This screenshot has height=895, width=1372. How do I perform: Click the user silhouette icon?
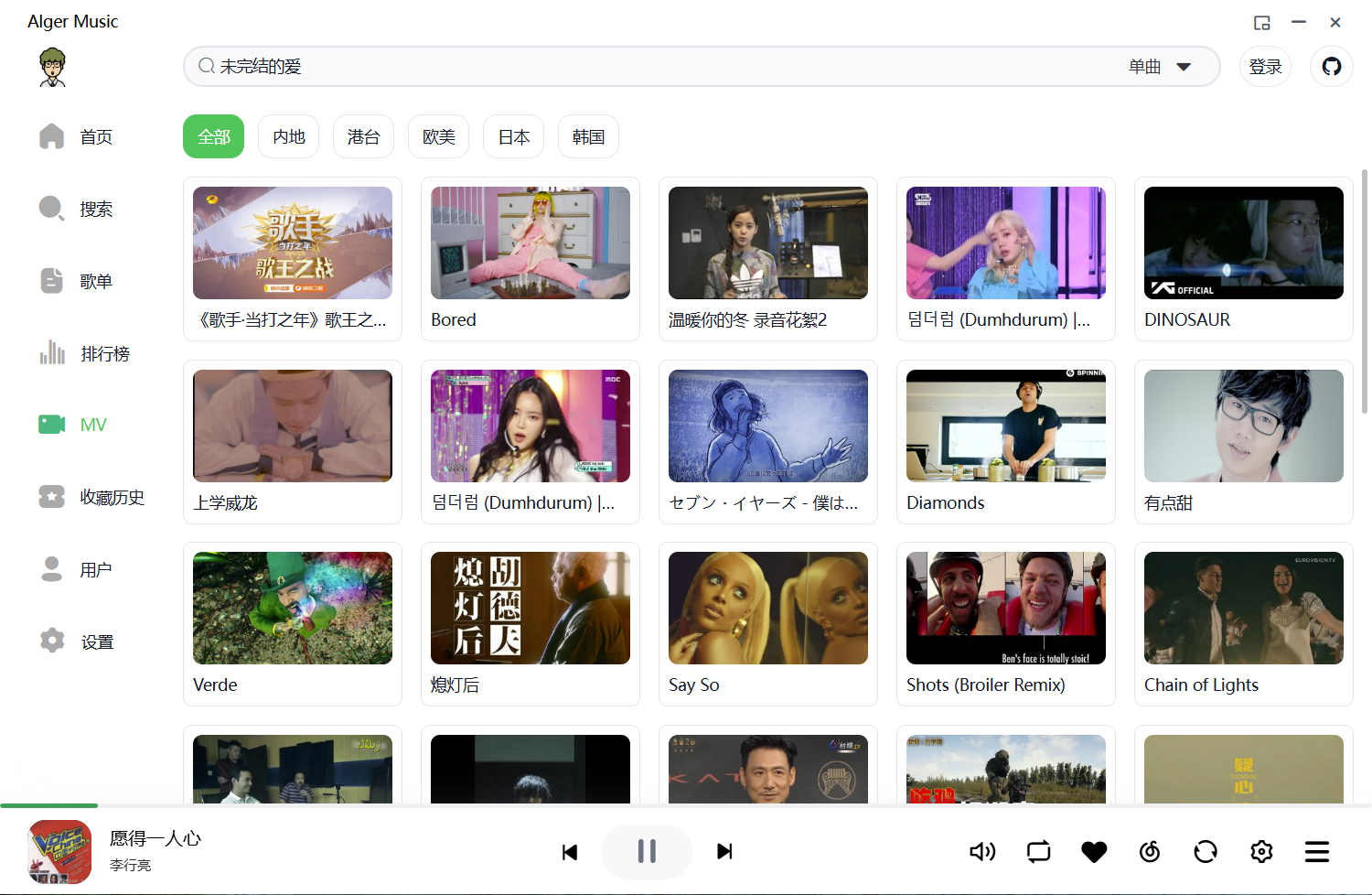(52, 568)
